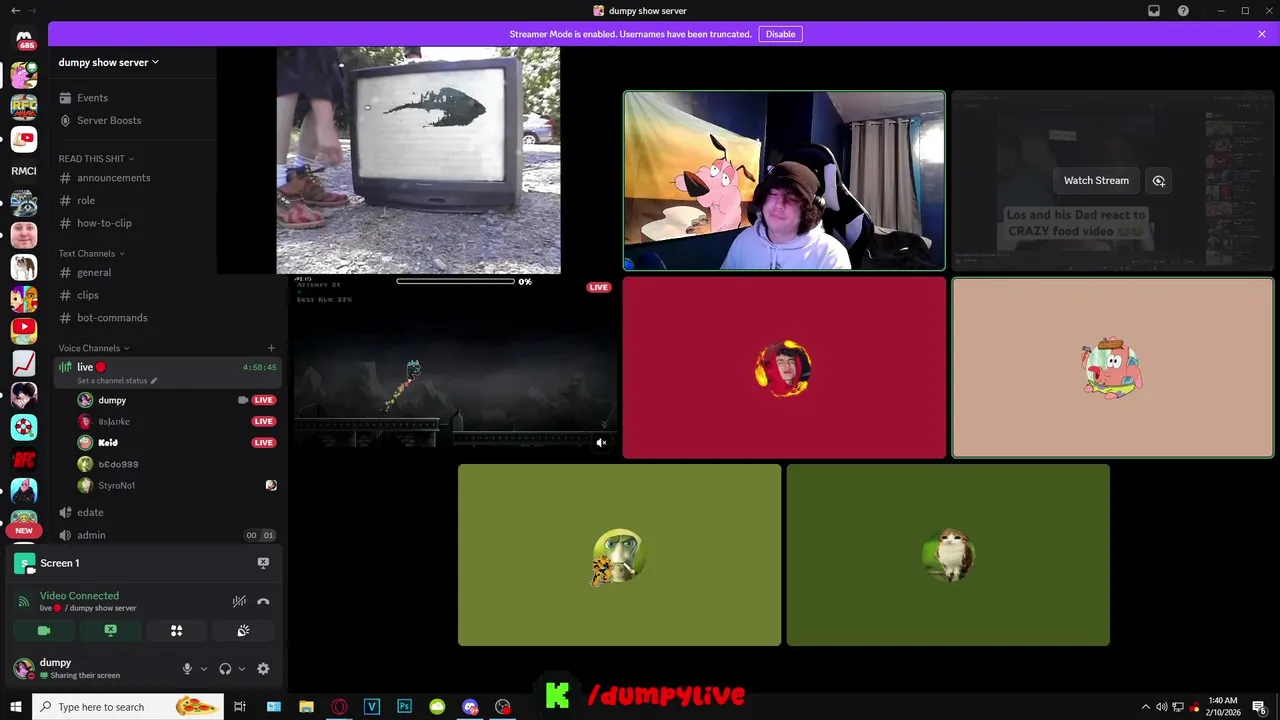
Task: Open the red line-chart server icon
Action: pyautogui.click(x=24, y=363)
